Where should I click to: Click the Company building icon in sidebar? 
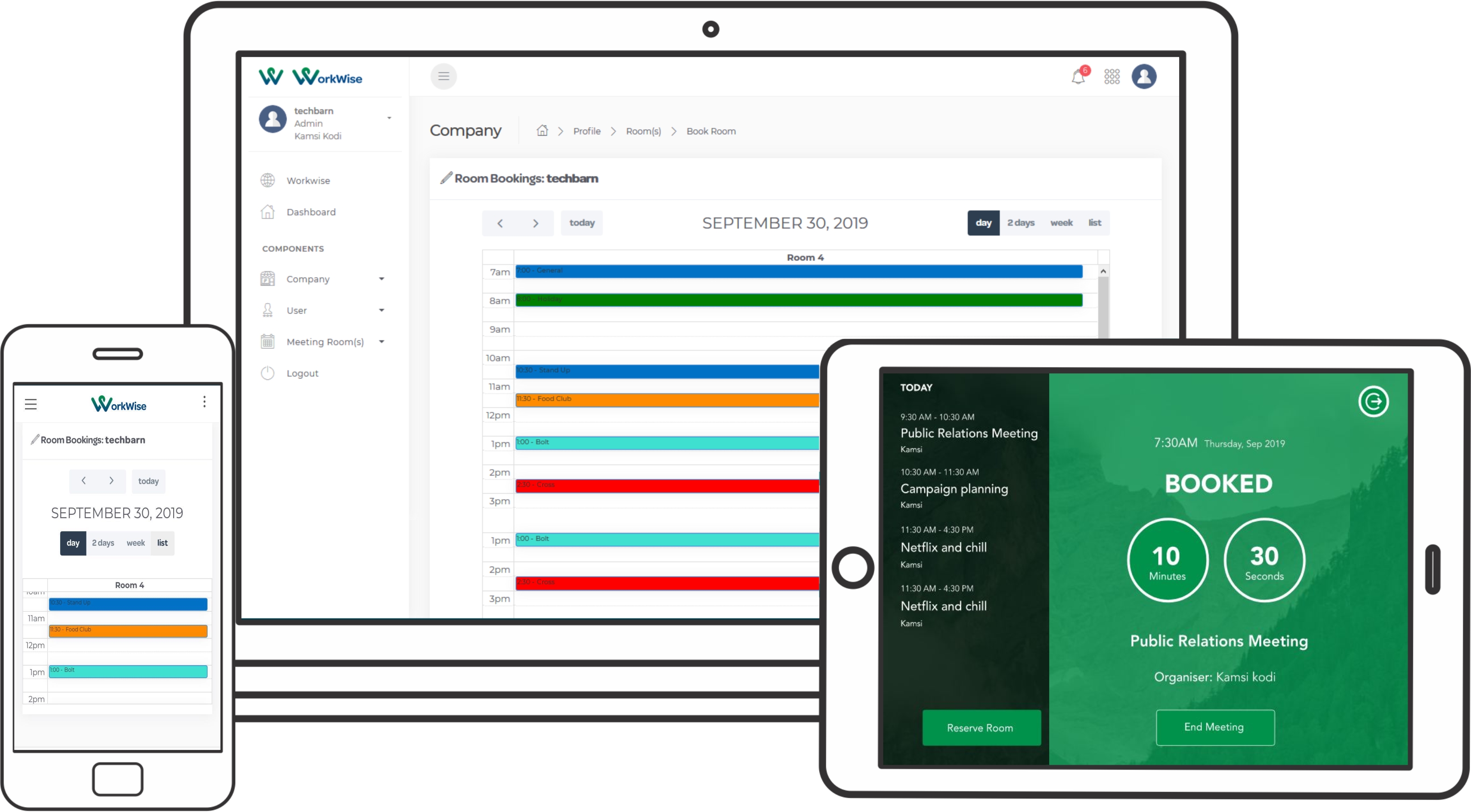click(x=267, y=279)
